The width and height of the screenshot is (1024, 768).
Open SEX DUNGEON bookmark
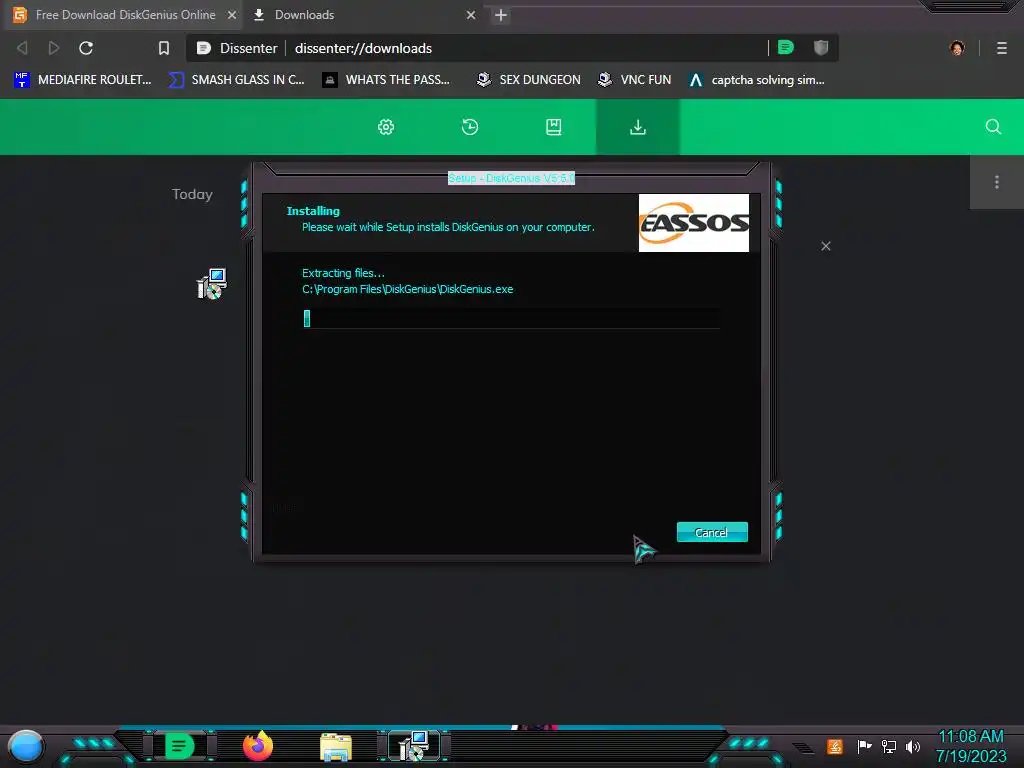528,80
